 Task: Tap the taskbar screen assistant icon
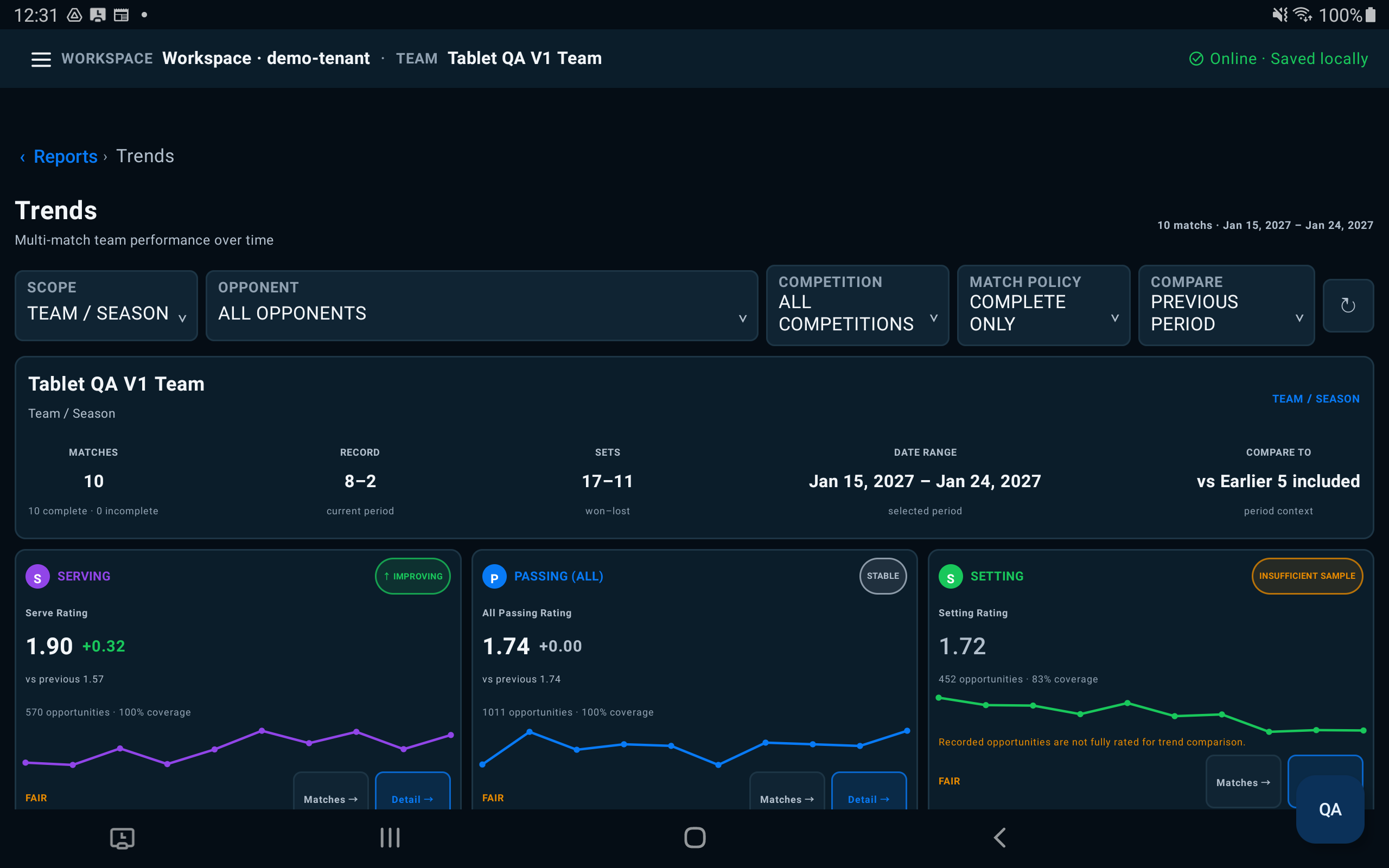pyautogui.click(x=122, y=838)
